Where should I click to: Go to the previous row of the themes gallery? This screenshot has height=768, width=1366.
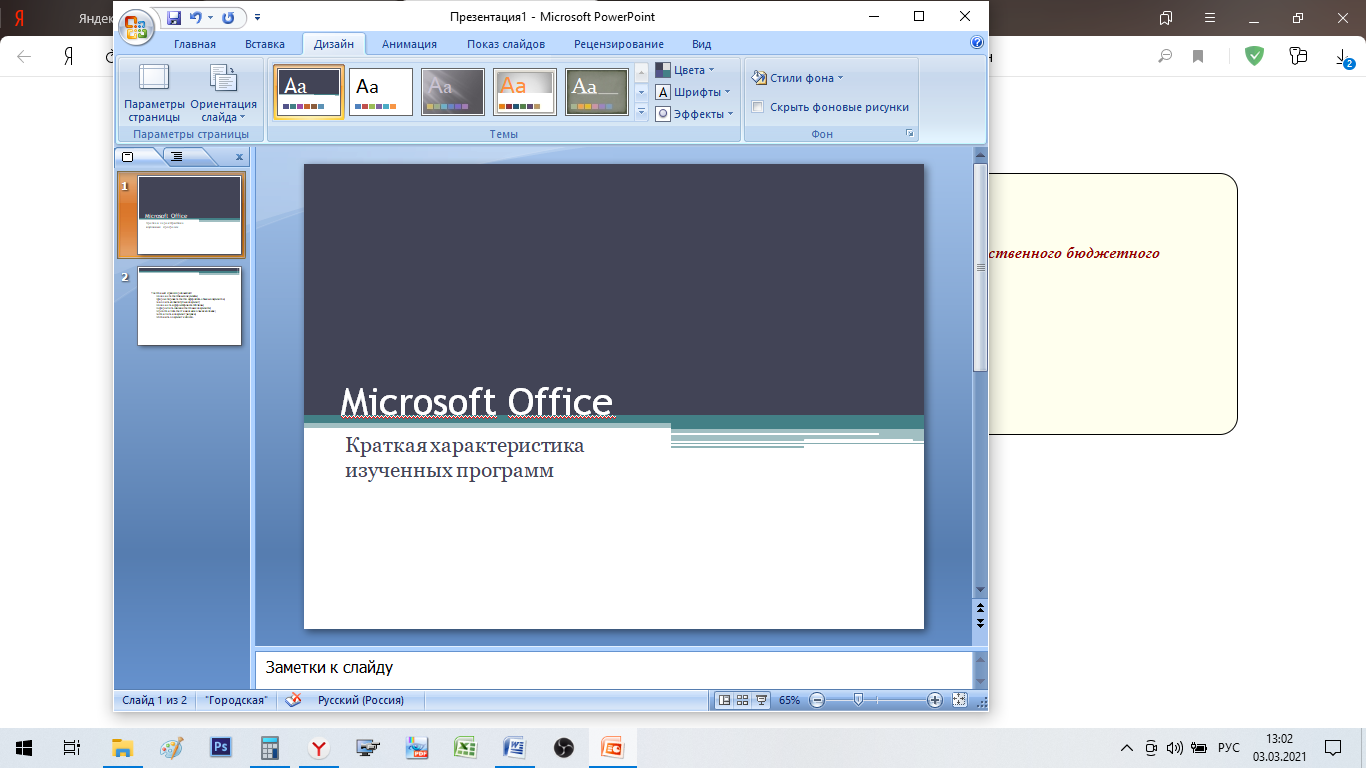point(642,74)
